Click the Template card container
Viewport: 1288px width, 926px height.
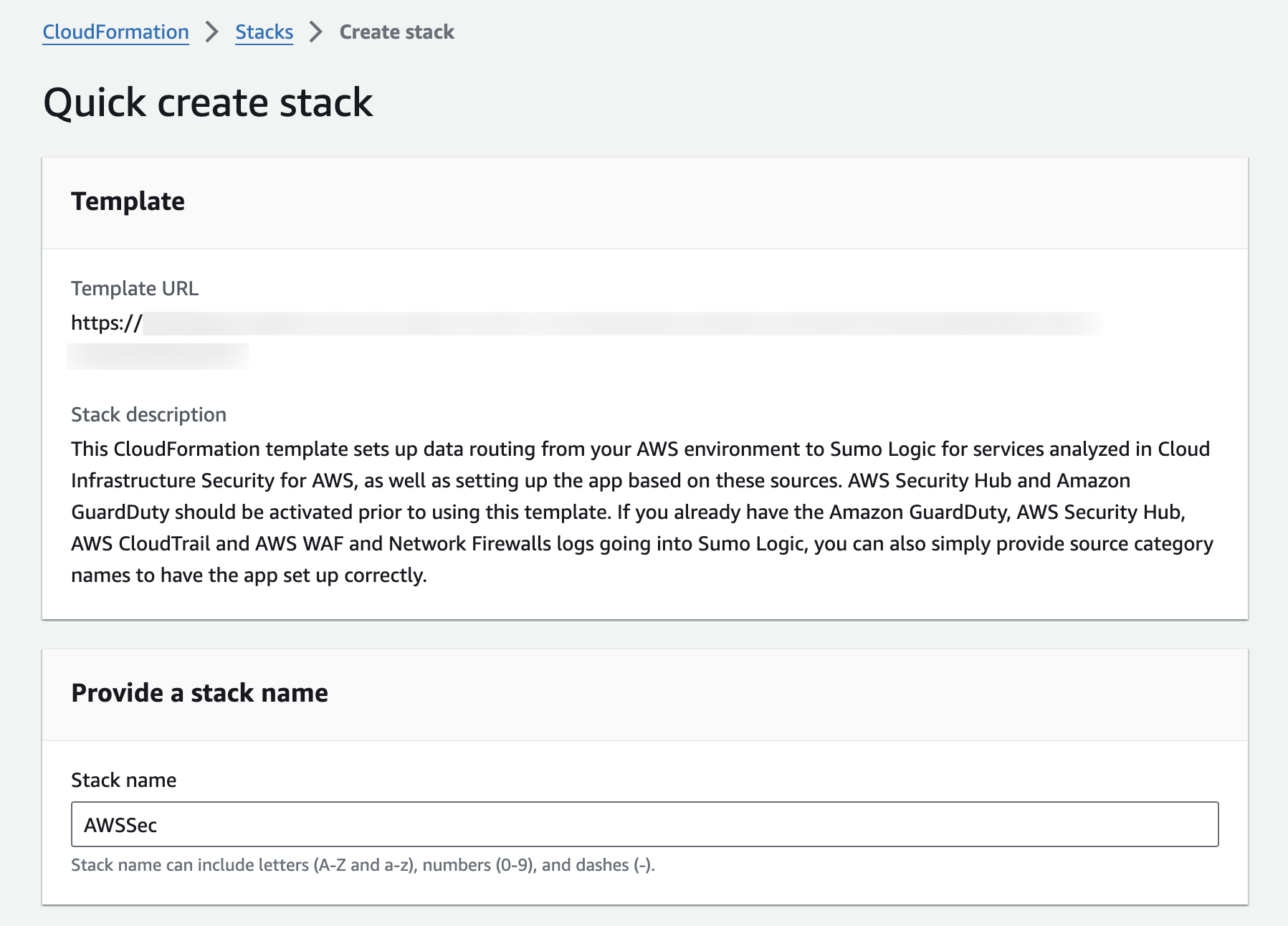[x=644, y=387]
